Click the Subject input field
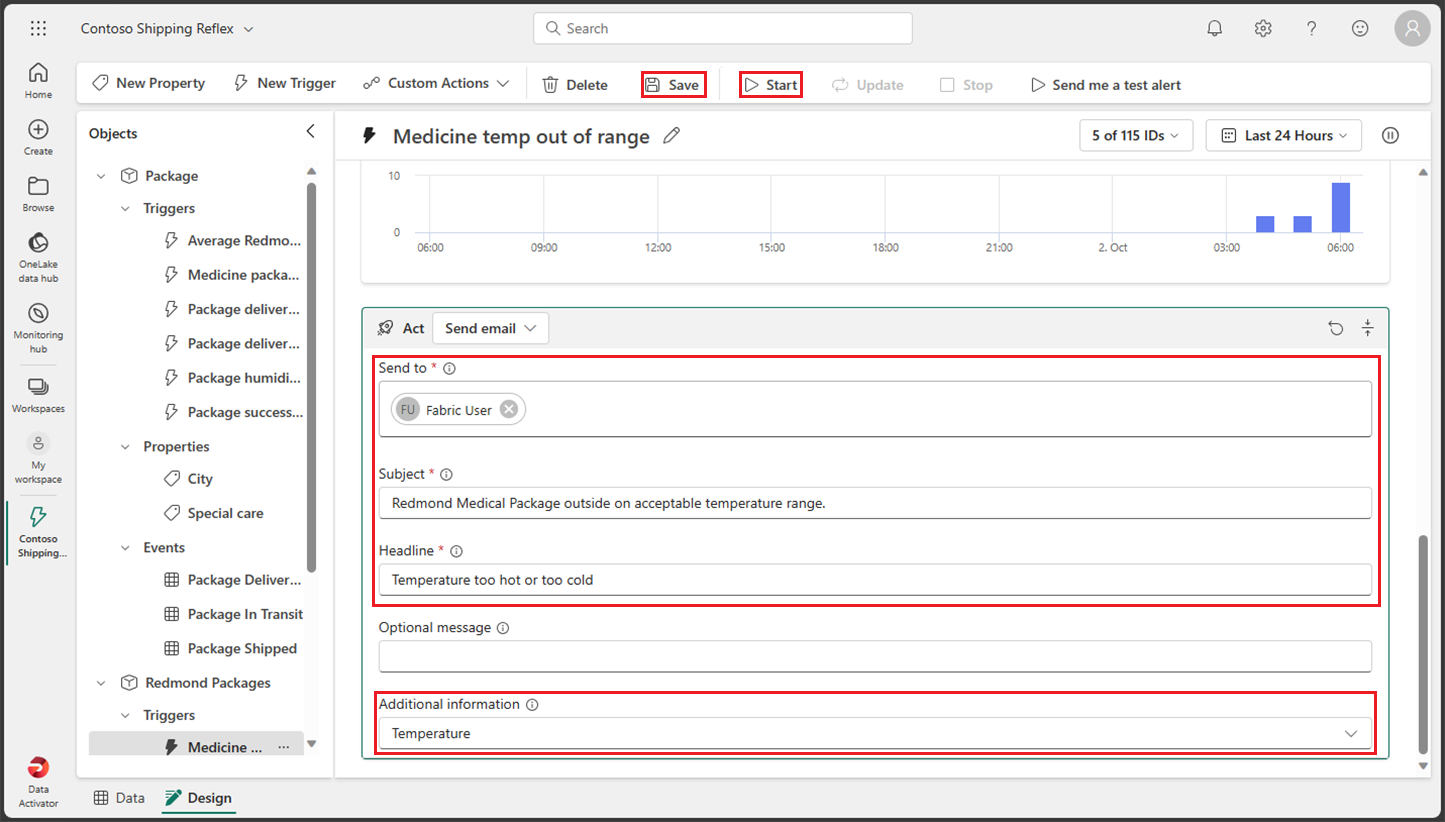 (875, 503)
